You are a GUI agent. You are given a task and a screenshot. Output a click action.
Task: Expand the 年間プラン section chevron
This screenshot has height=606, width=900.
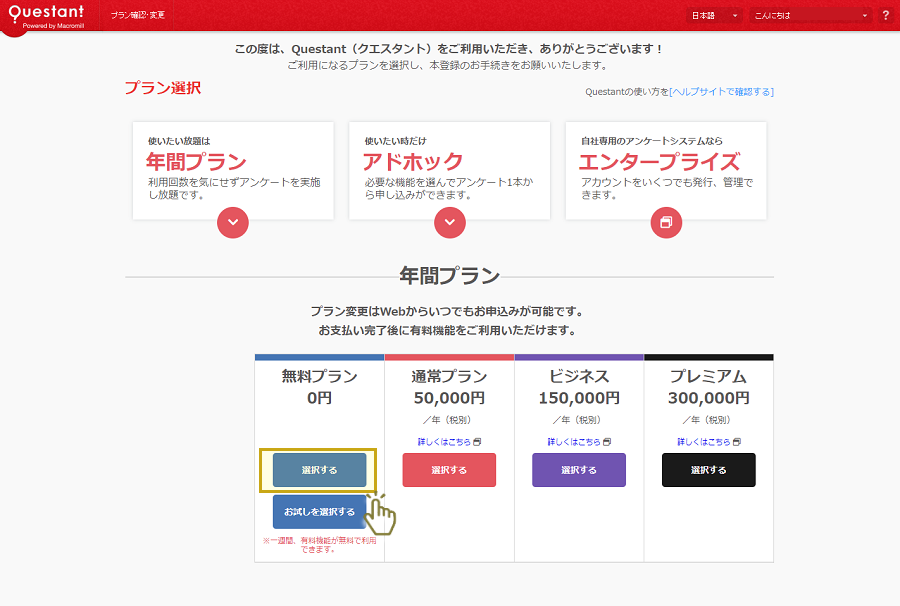tap(233, 223)
